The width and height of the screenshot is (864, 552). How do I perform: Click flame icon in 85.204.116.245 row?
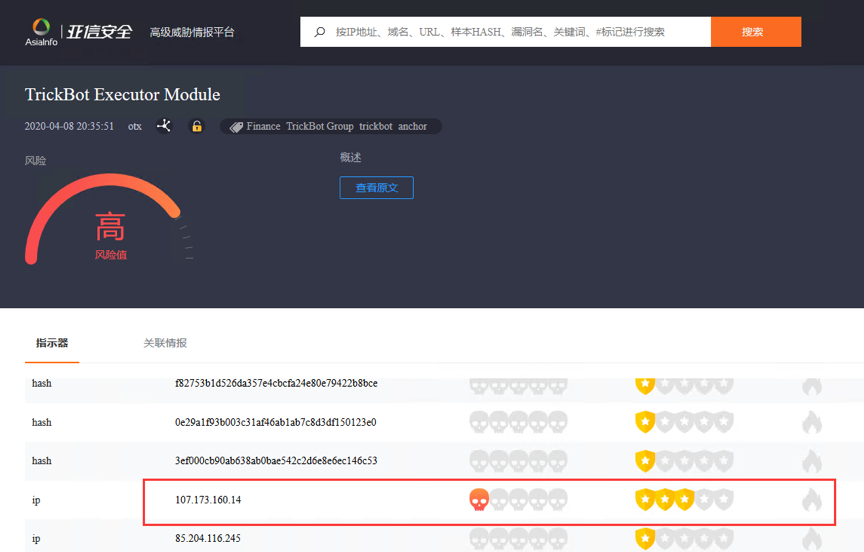(x=812, y=539)
